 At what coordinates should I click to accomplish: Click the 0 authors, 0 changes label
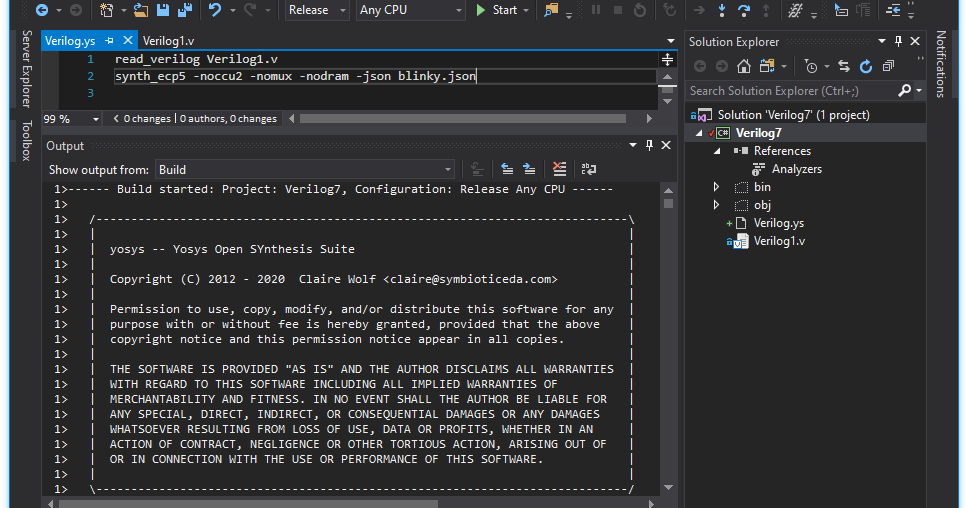pyautogui.click(x=228, y=119)
